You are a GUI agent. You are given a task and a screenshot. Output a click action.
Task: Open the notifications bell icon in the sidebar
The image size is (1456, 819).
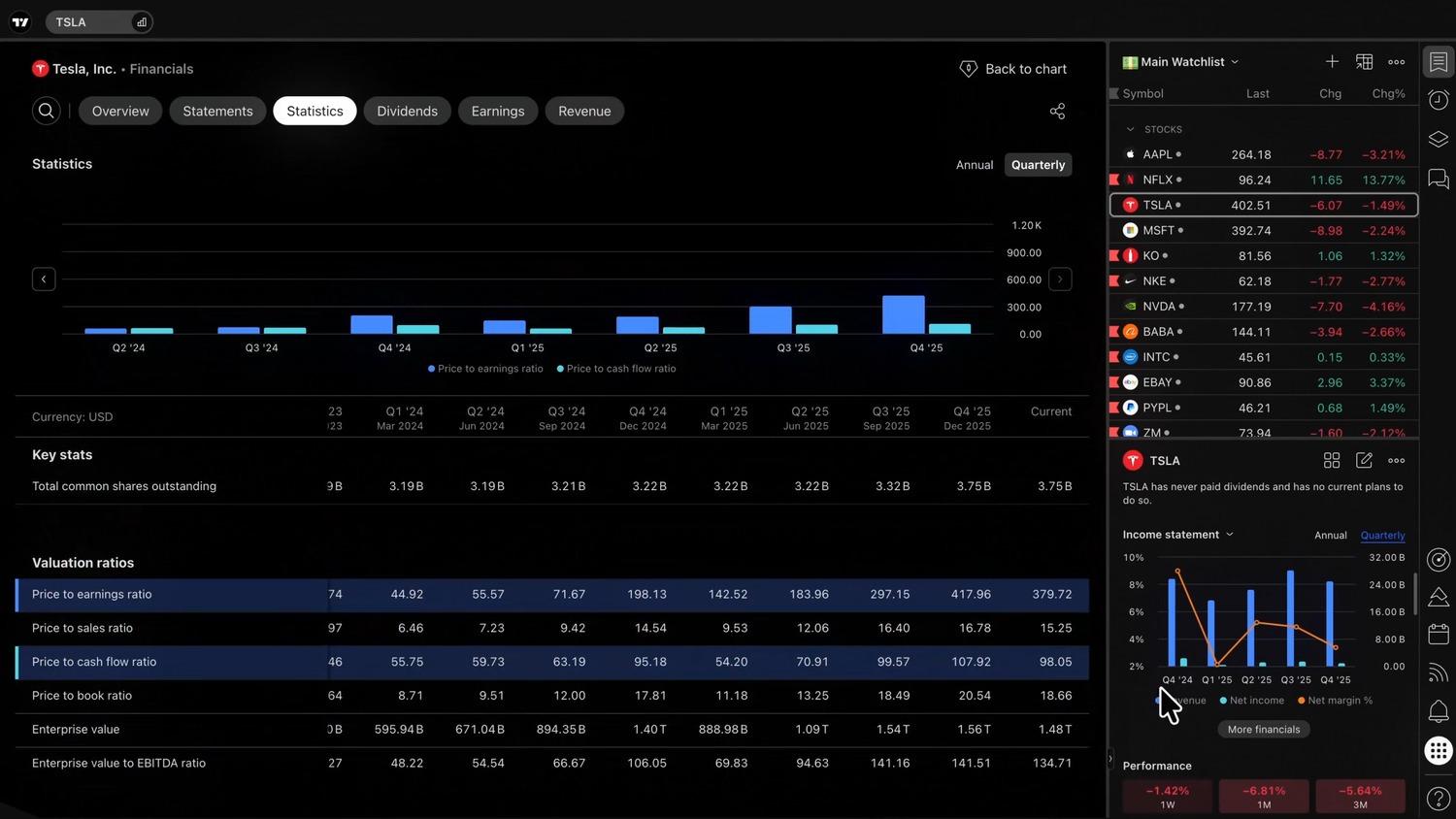click(x=1439, y=711)
